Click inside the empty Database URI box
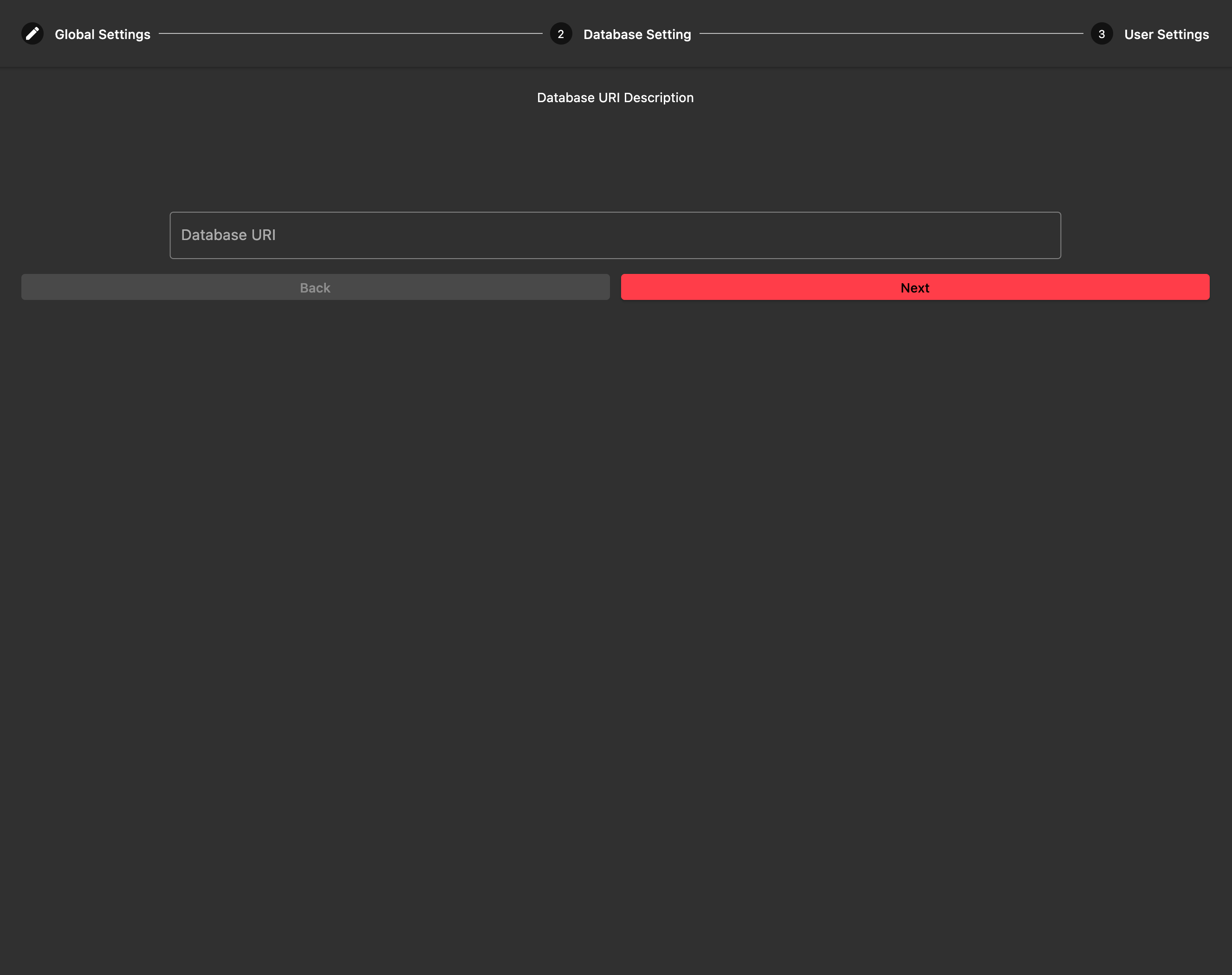1232x975 pixels. coord(615,234)
